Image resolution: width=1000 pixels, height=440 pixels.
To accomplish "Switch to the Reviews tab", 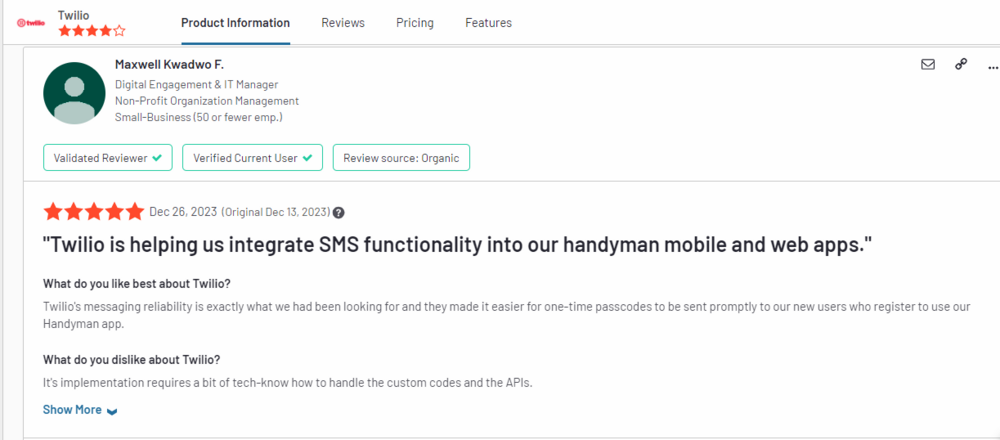I will click(x=343, y=23).
